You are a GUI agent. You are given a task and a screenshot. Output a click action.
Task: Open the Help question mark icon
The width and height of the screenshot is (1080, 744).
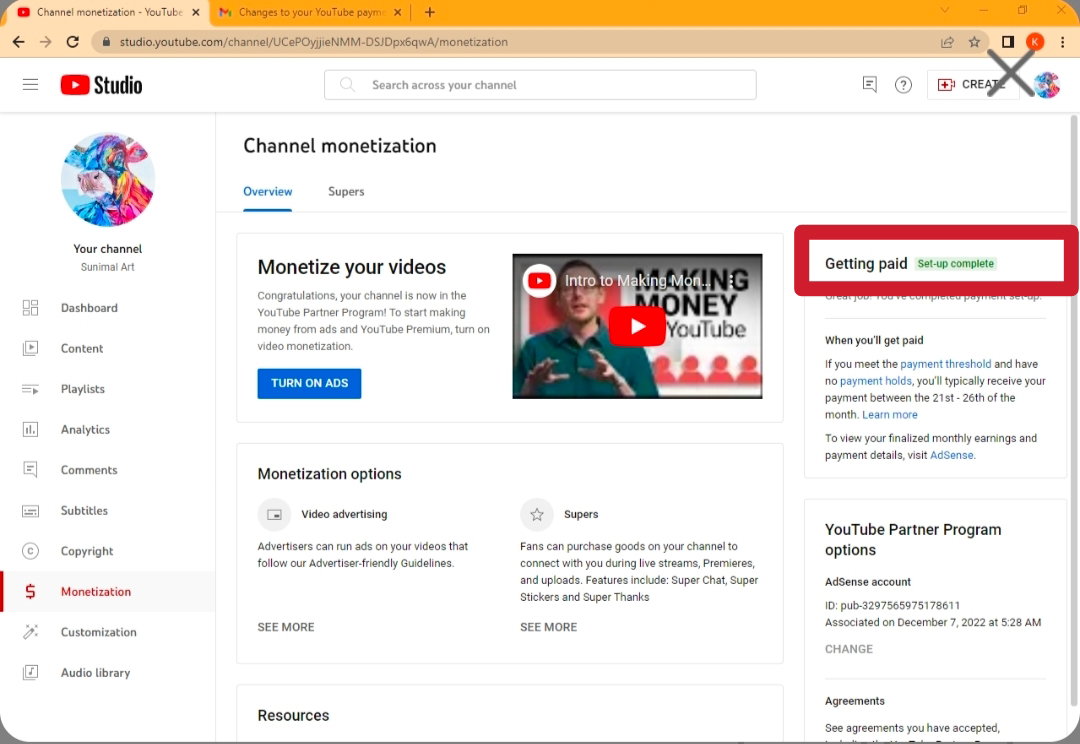click(903, 85)
